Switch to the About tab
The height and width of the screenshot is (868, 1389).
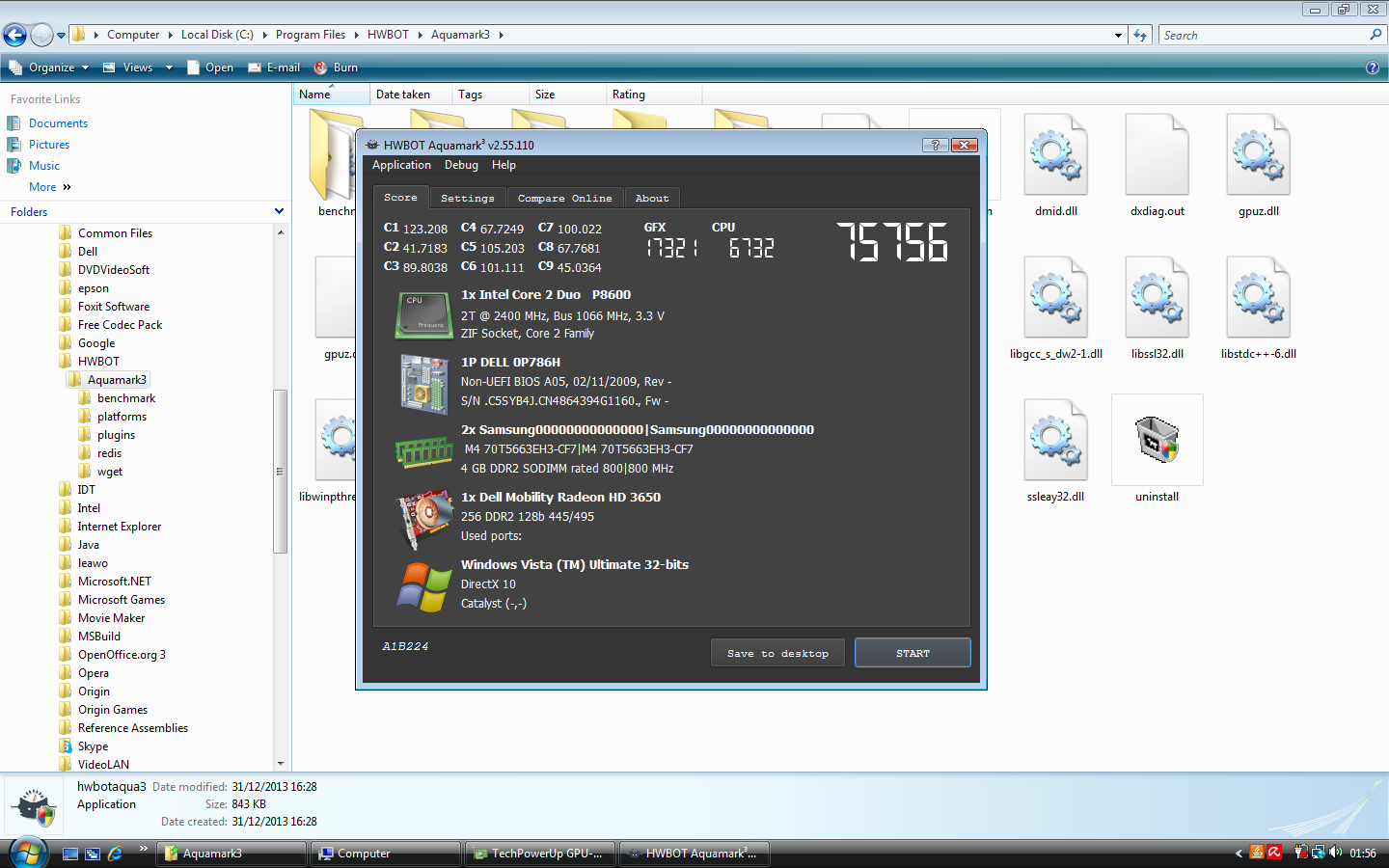coord(651,198)
